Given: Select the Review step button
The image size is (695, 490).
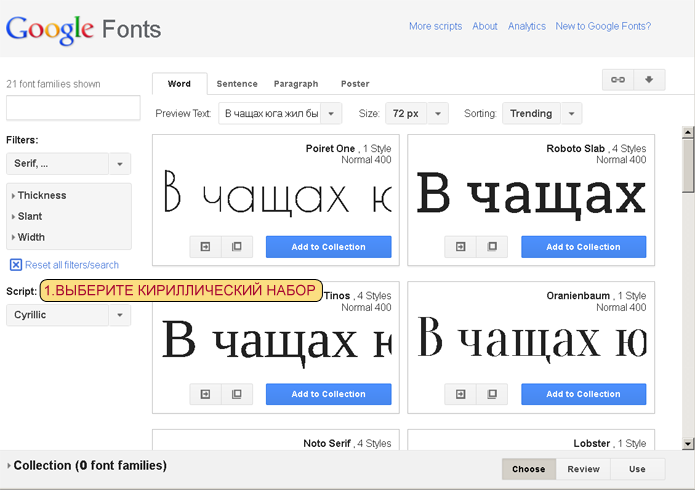Looking at the screenshot, I should pos(583,469).
